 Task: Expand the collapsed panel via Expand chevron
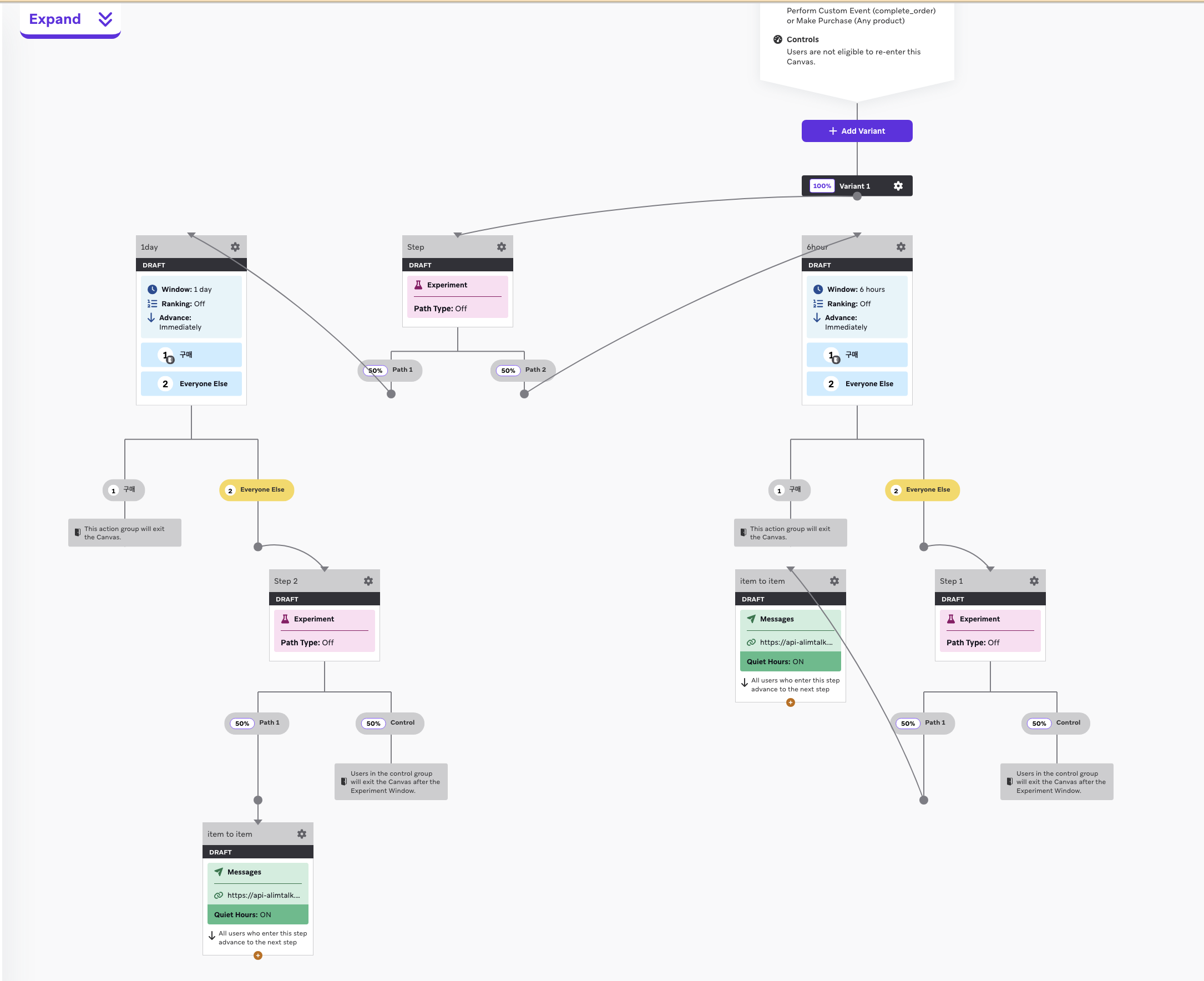click(105, 19)
